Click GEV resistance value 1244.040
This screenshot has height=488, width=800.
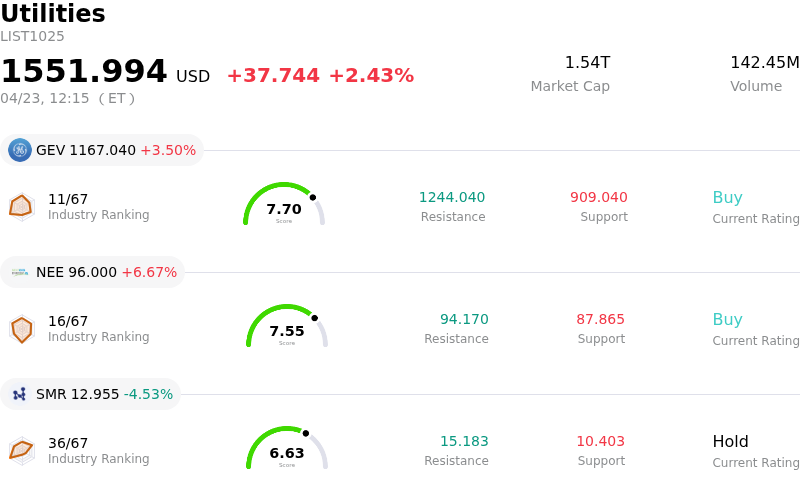pyautogui.click(x=452, y=198)
